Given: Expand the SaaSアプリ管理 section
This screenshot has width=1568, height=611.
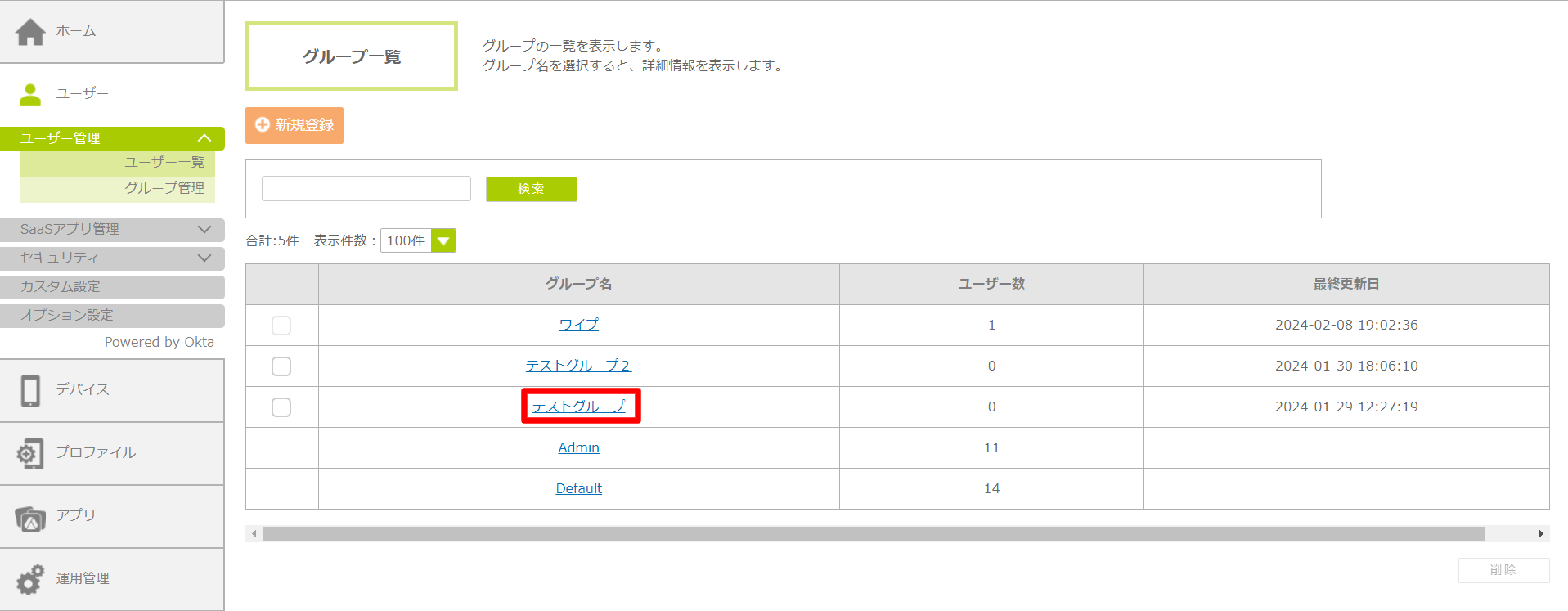Looking at the screenshot, I should [204, 230].
